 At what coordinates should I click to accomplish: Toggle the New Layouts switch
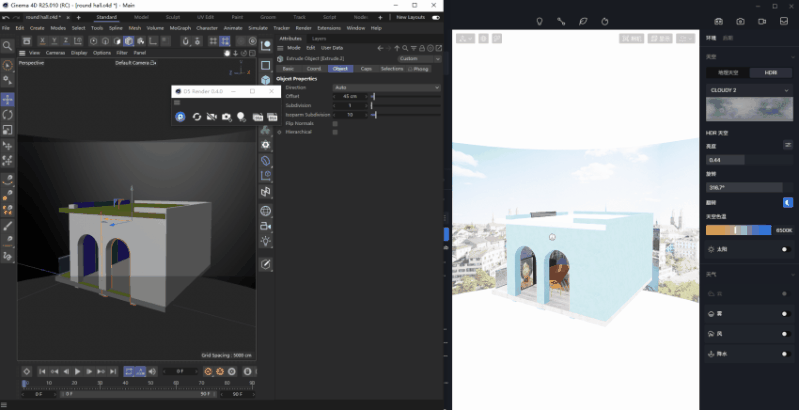pyautogui.click(x=435, y=17)
